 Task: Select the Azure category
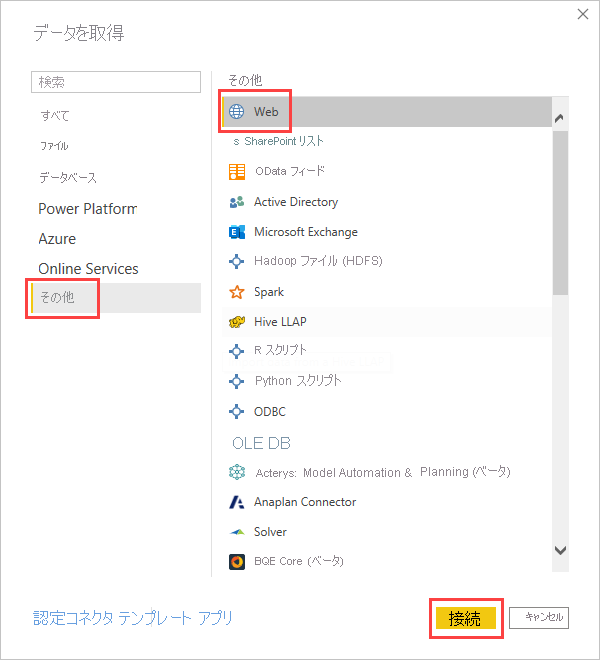57,239
